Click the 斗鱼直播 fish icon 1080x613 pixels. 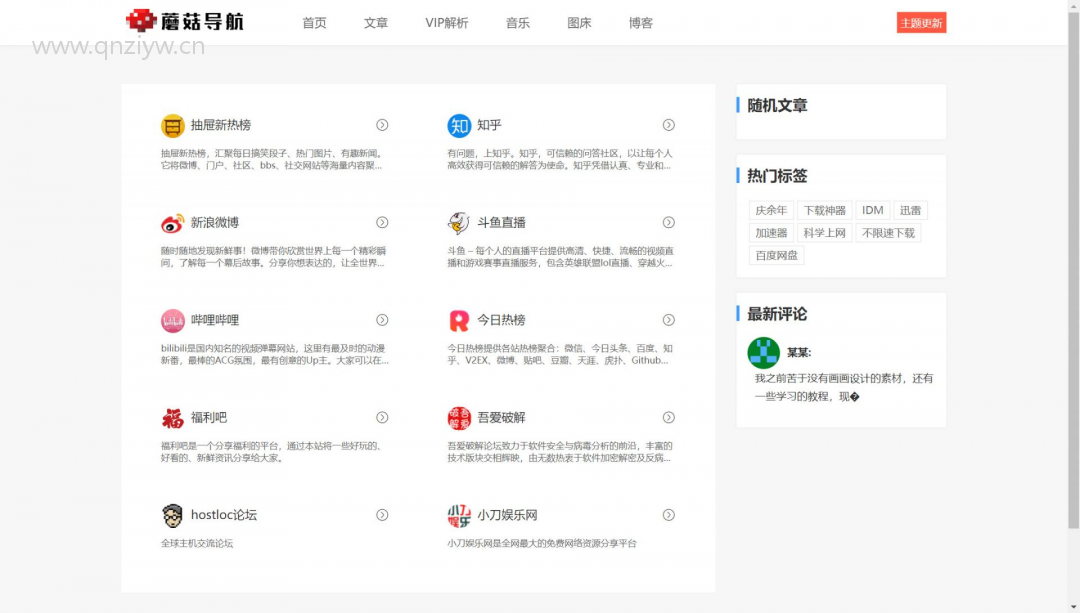(x=459, y=223)
